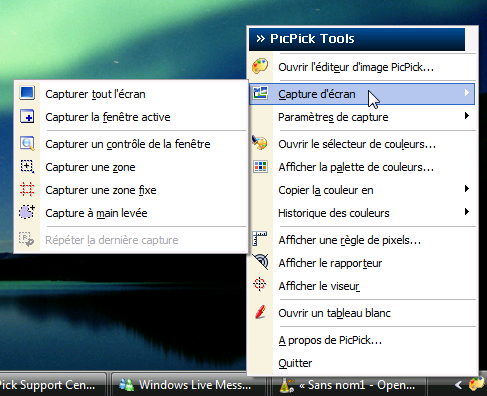This screenshot has width=487, height=396.
Task: Choose Capturer une zone
Action: [131, 167]
